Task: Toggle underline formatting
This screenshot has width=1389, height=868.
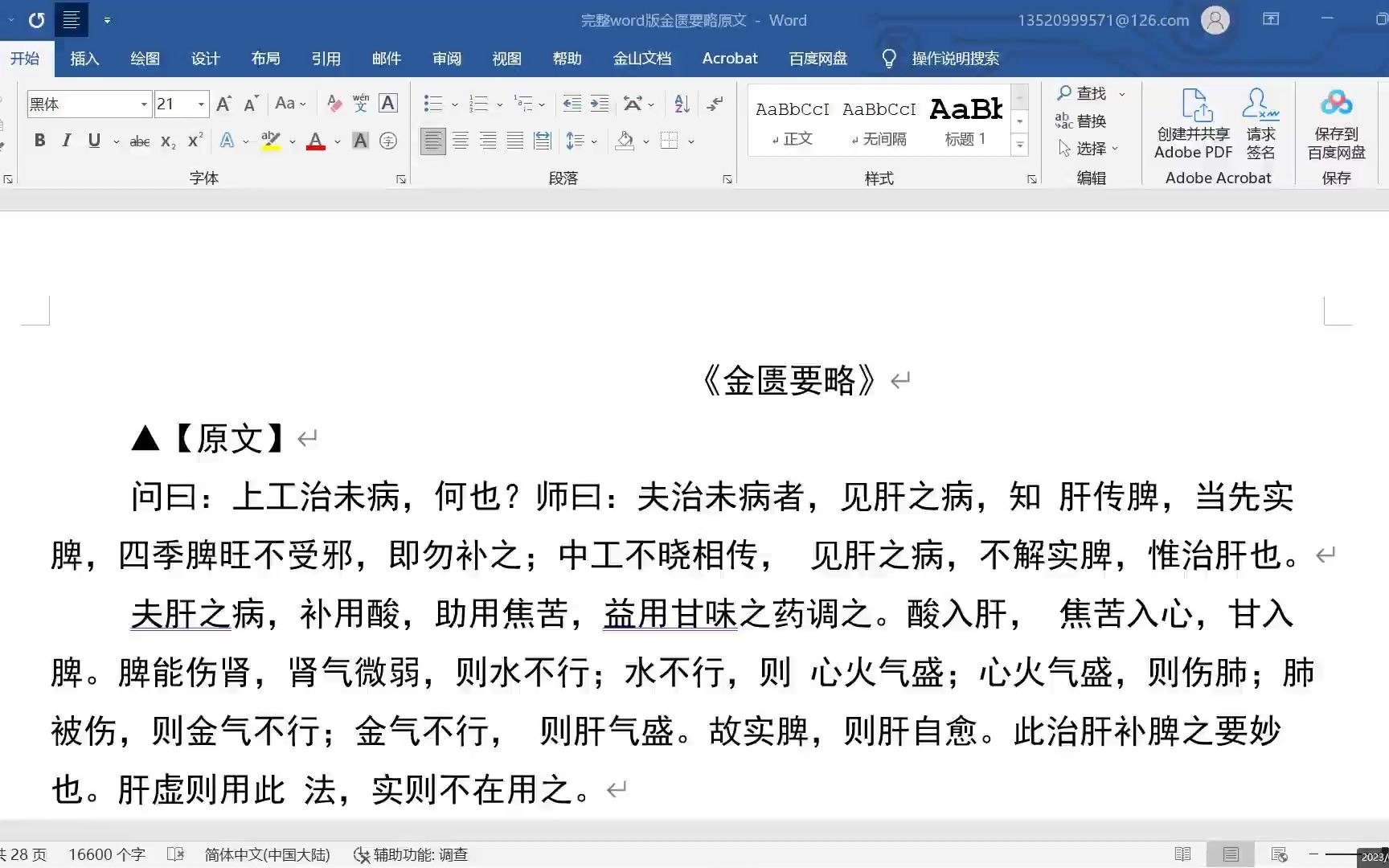Action: pos(94,141)
